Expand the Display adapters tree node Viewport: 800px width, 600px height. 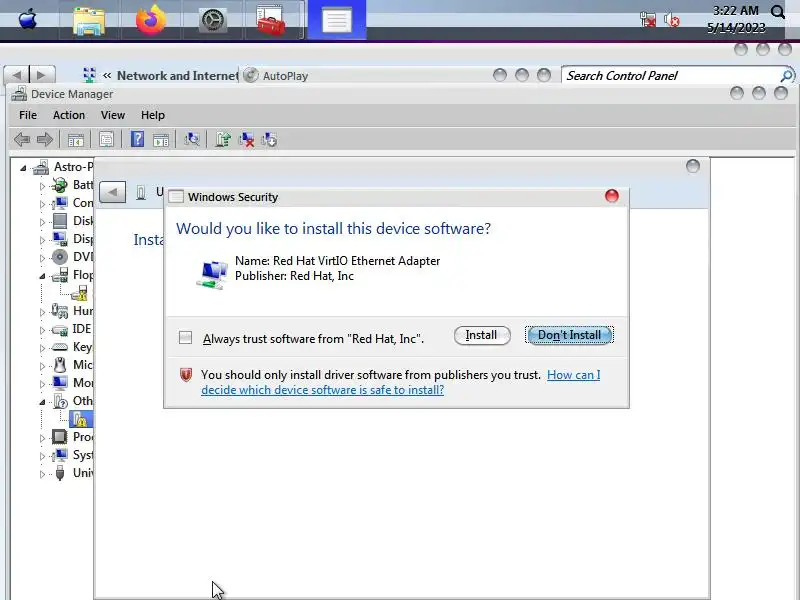42,240
